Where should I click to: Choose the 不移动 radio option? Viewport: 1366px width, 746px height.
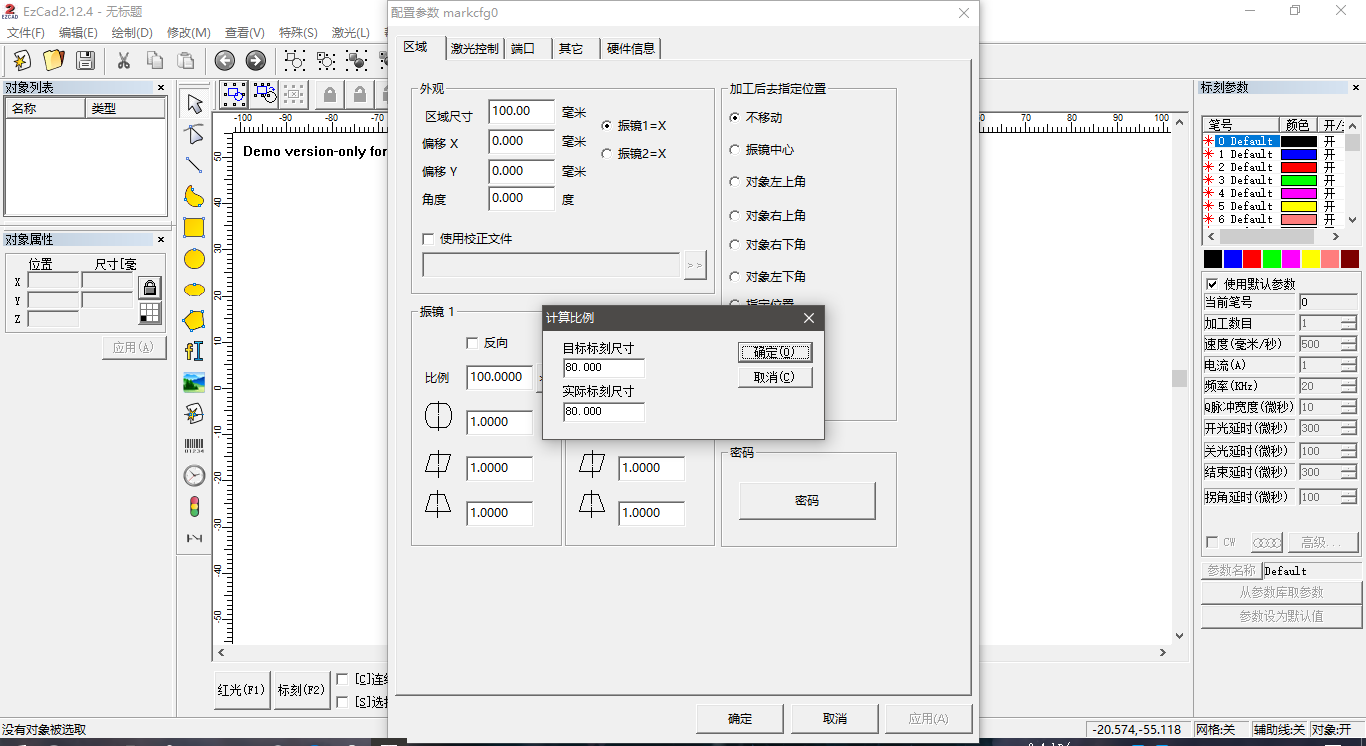tap(735, 118)
